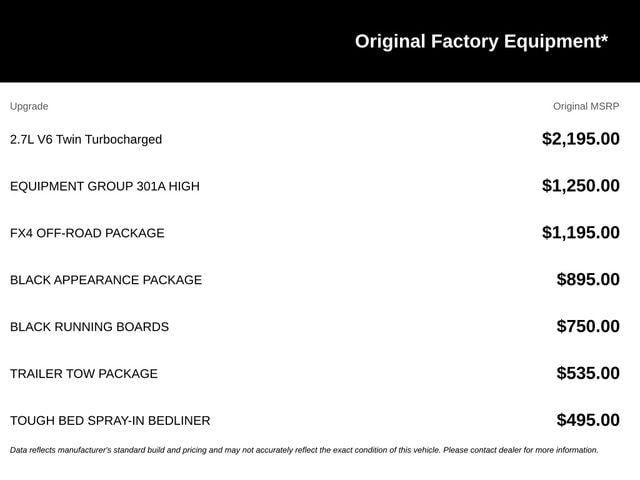Select the Upgrade column header
This screenshot has height=480, width=640.
click(x=29, y=107)
